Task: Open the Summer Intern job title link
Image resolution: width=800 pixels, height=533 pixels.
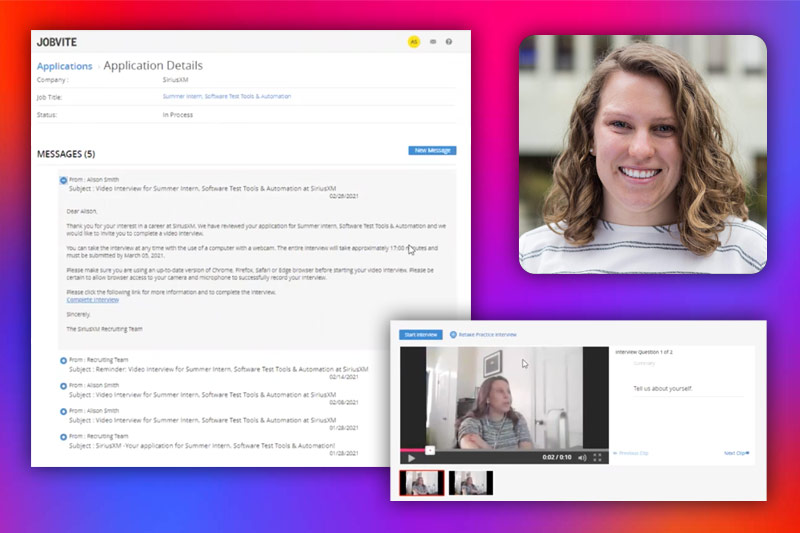Action: tap(227, 96)
